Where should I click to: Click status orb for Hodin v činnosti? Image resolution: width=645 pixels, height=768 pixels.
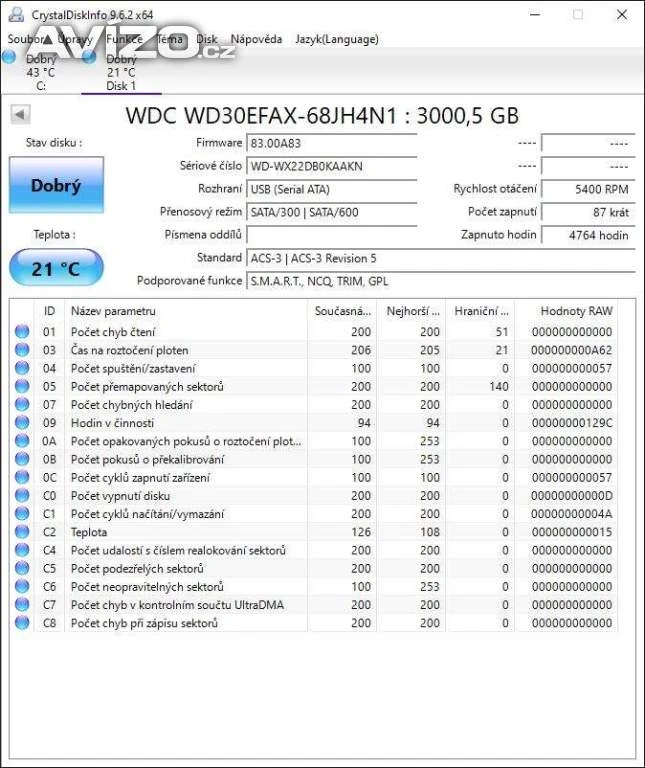coord(22,422)
